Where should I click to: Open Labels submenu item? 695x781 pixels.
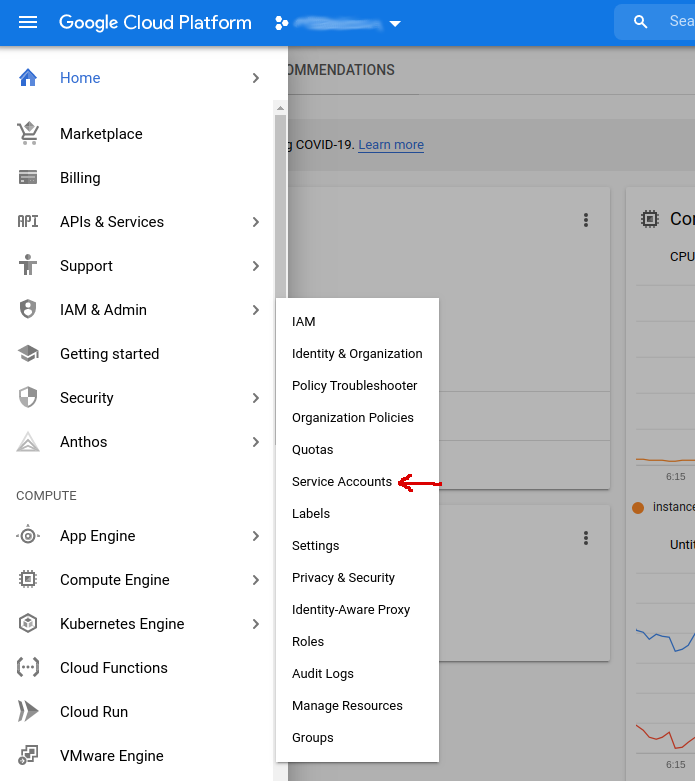point(357,514)
